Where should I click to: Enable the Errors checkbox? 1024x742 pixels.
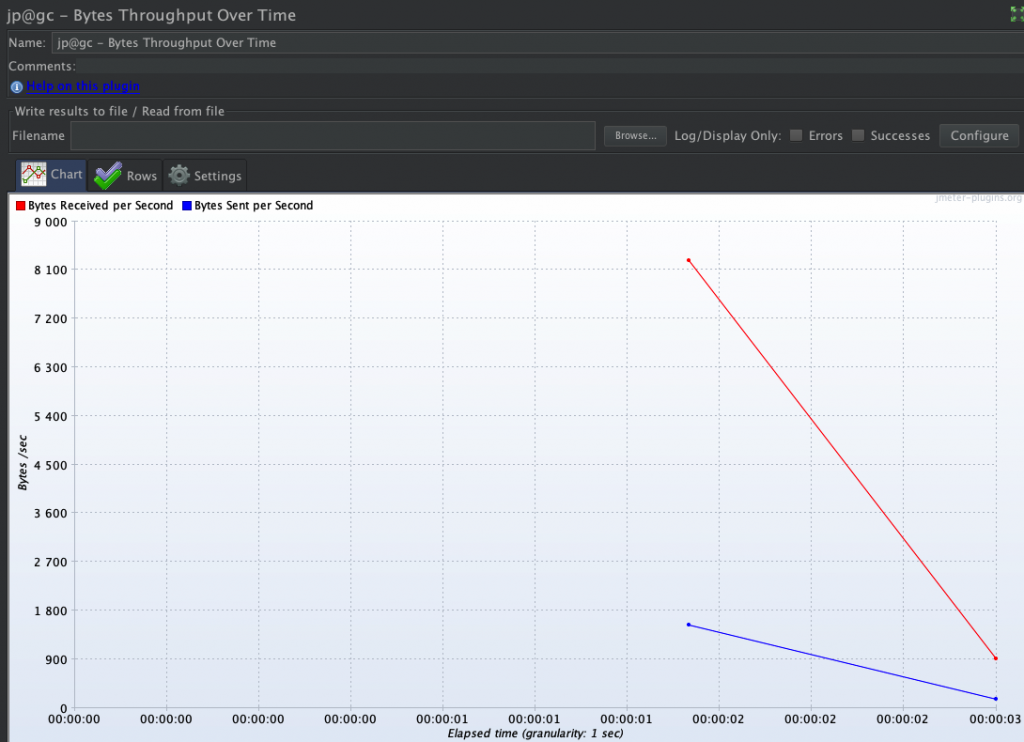pyautogui.click(x=796, y=136)
